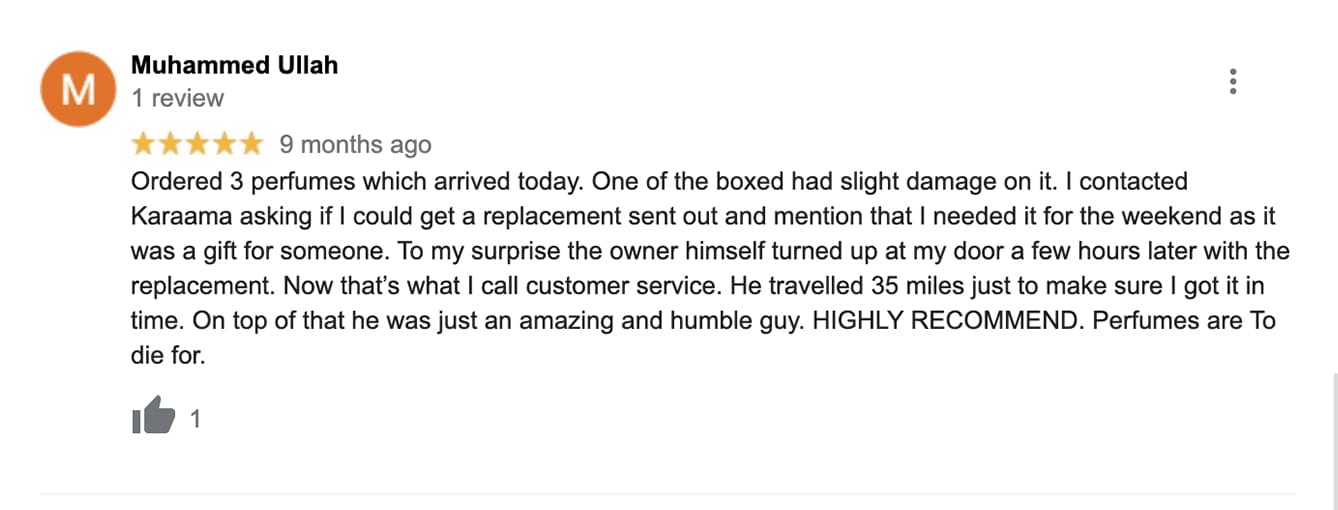This screenshot has width=1338, height=510.
Task: Click the "1 review" contributor link
Action: 178,98
